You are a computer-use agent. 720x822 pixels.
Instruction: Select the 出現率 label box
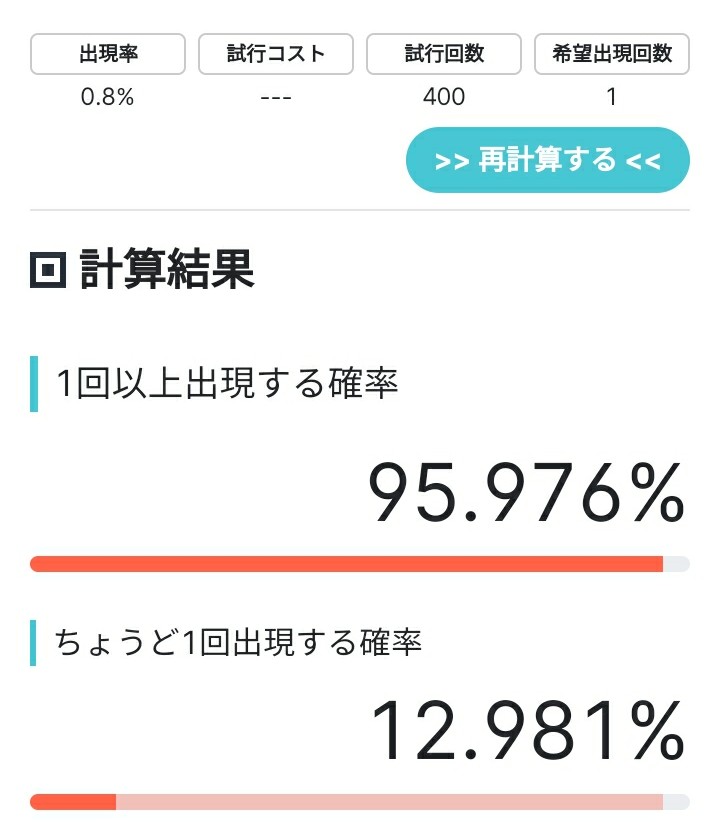[108, 54]
